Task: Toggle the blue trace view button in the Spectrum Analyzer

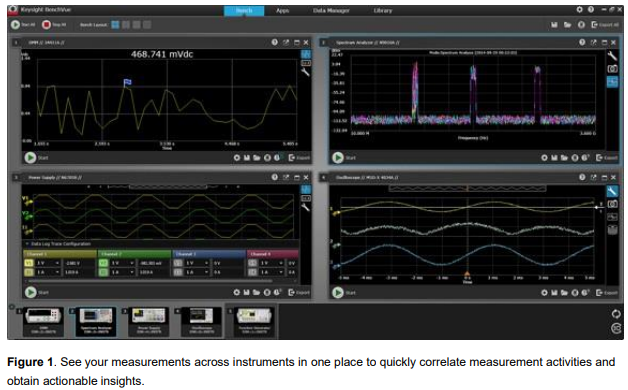Action: (612, 82)
